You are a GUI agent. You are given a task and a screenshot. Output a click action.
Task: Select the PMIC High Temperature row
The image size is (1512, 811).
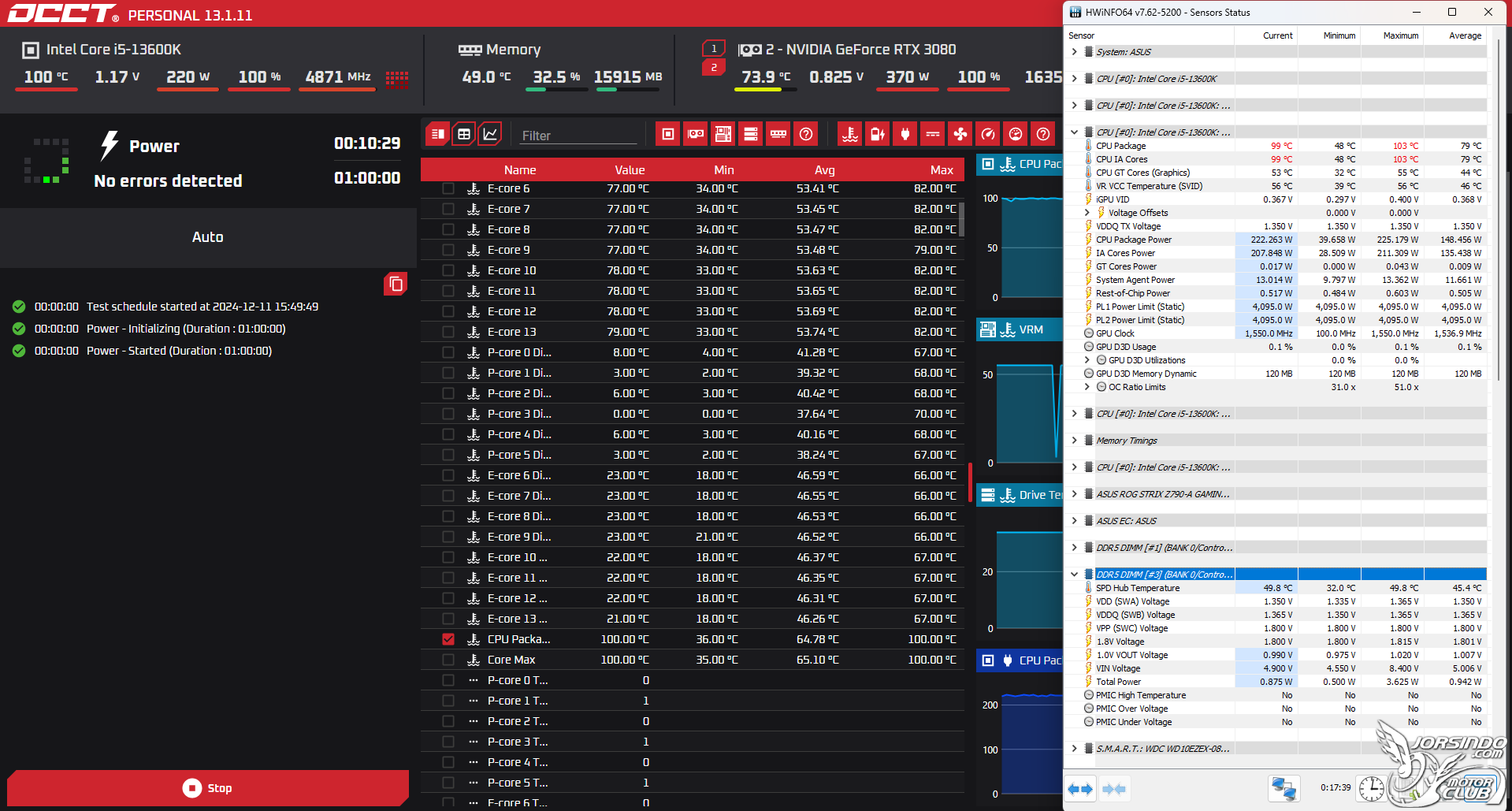(x=1283, y=695)
